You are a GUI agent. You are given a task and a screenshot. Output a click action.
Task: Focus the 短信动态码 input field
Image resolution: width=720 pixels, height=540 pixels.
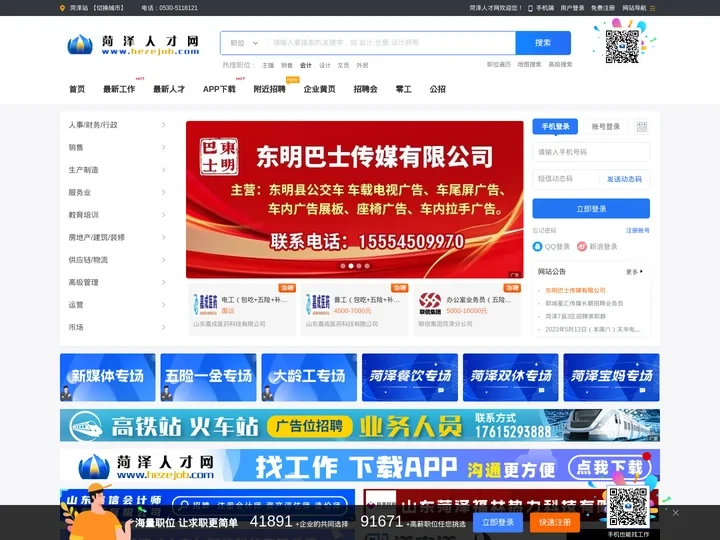click(x=566, y=179)
